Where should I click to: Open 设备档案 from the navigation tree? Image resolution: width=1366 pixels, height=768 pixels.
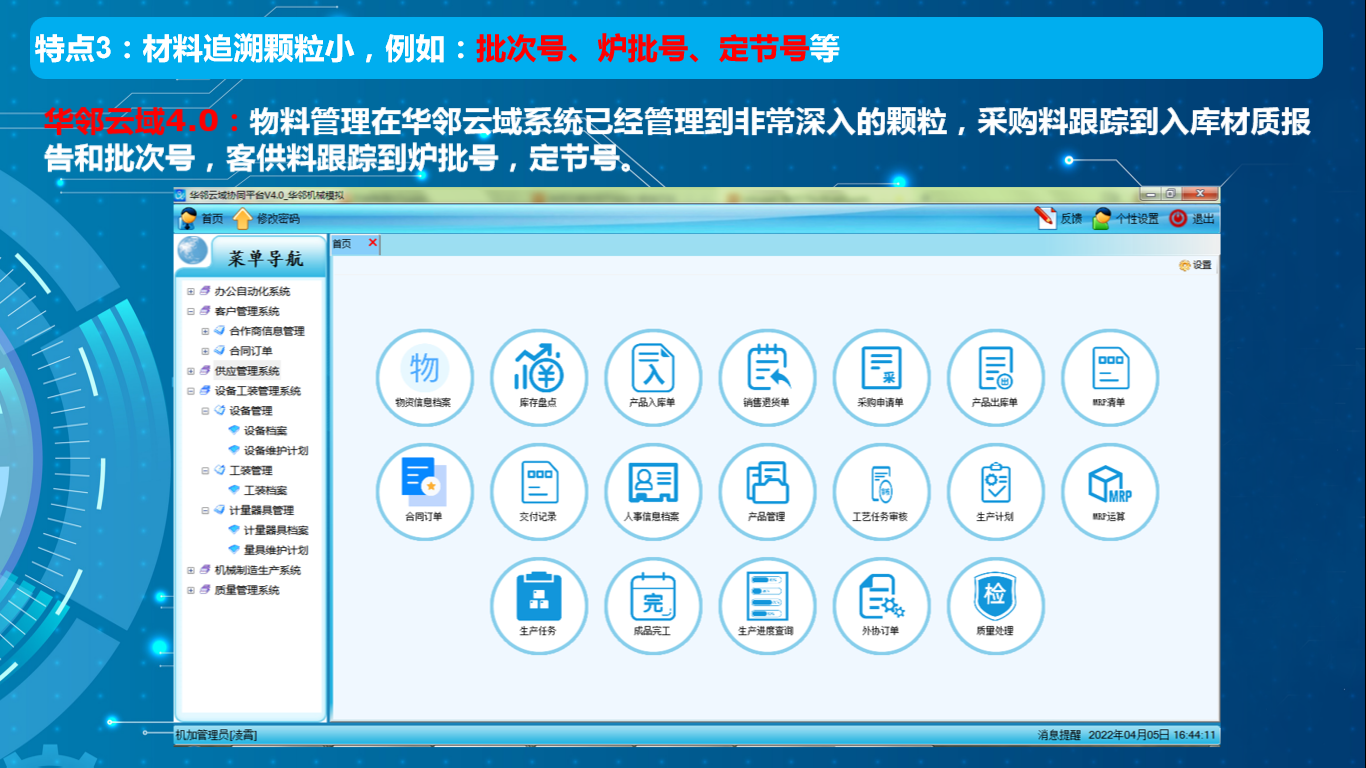click(x=266, y=431)
